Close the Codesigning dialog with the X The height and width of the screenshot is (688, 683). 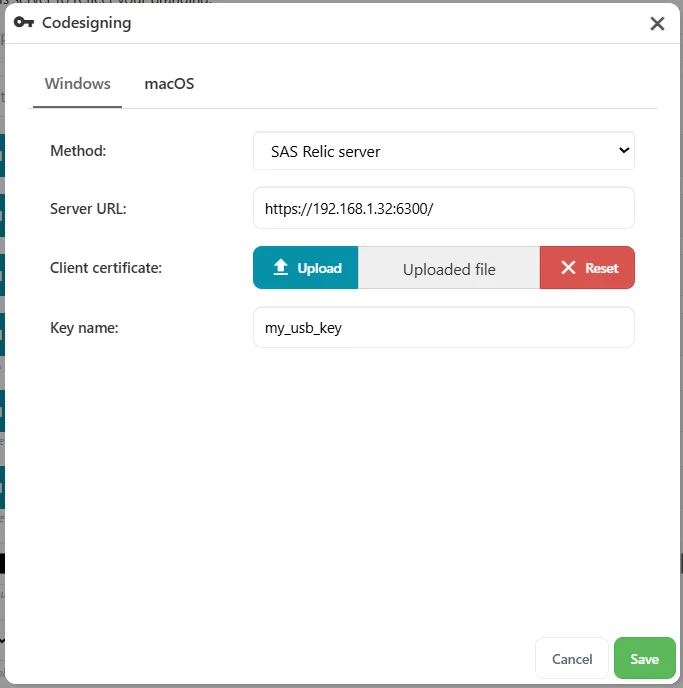point(657,24)
